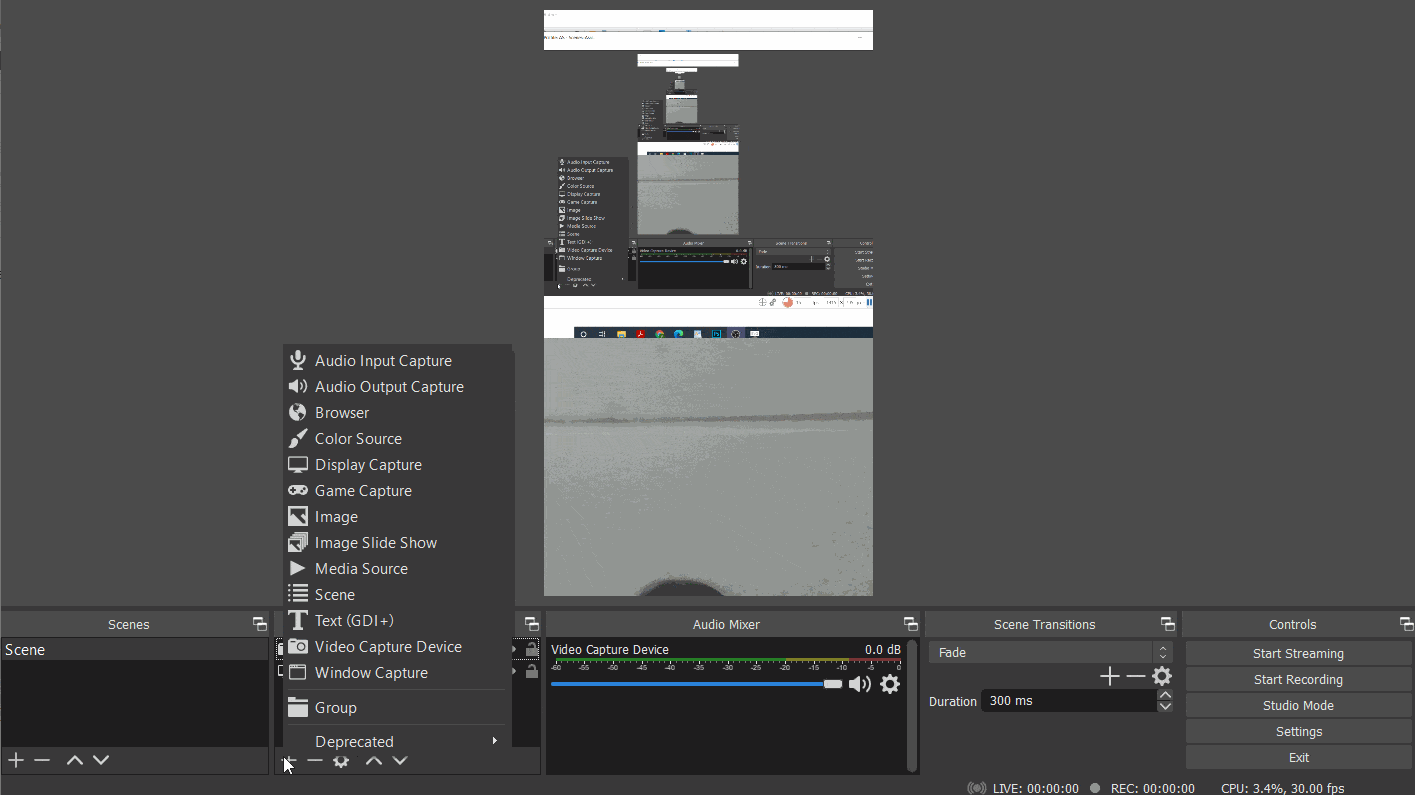Click the Start Recording button

[x=1298, y=679]
